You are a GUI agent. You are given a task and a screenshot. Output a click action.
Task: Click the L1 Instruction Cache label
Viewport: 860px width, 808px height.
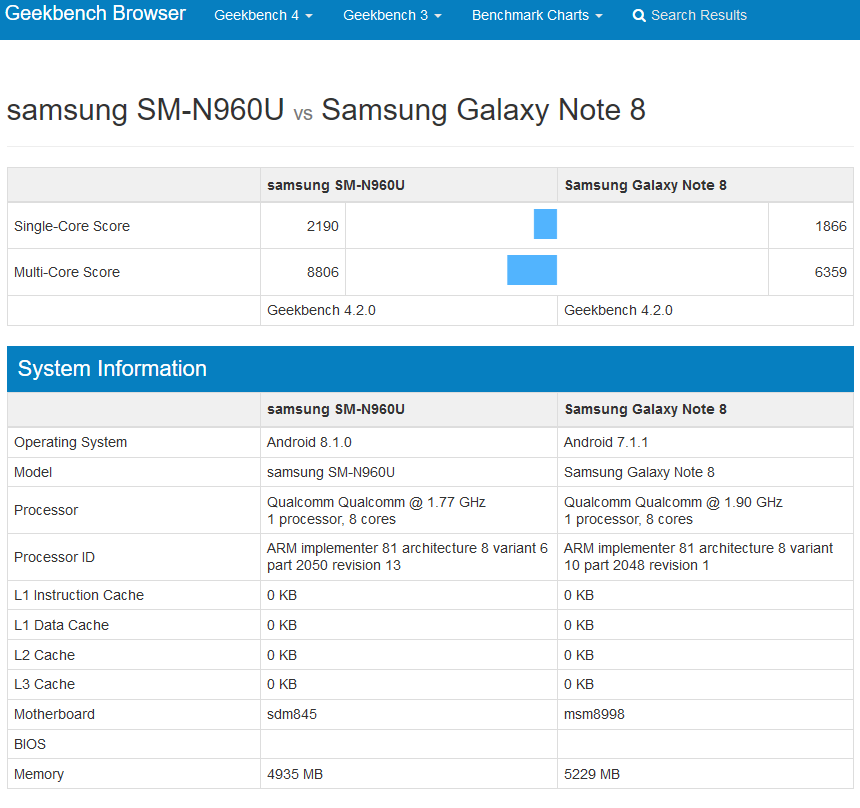(79, 595)
